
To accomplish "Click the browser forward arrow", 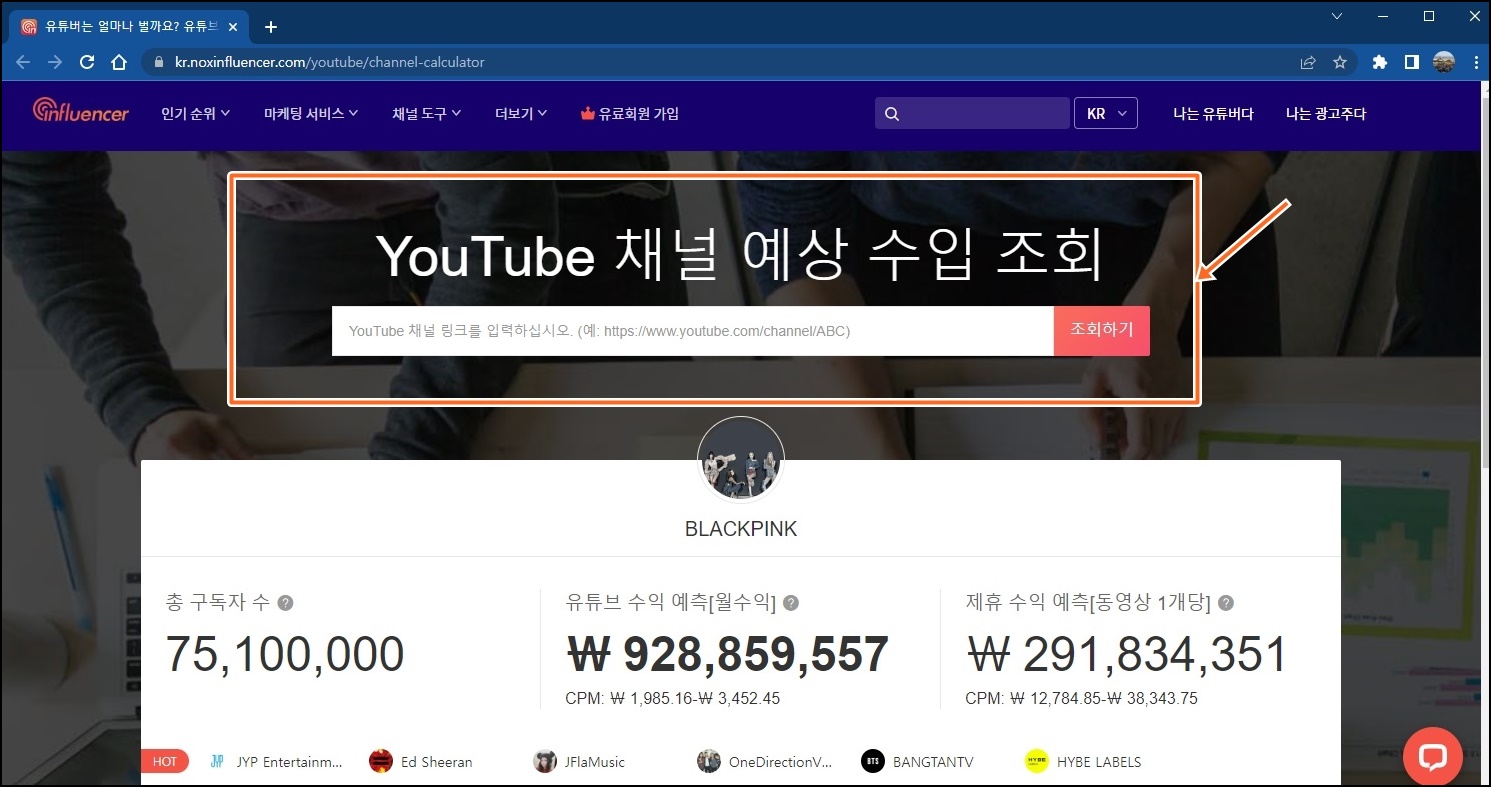I will point(55,62).
